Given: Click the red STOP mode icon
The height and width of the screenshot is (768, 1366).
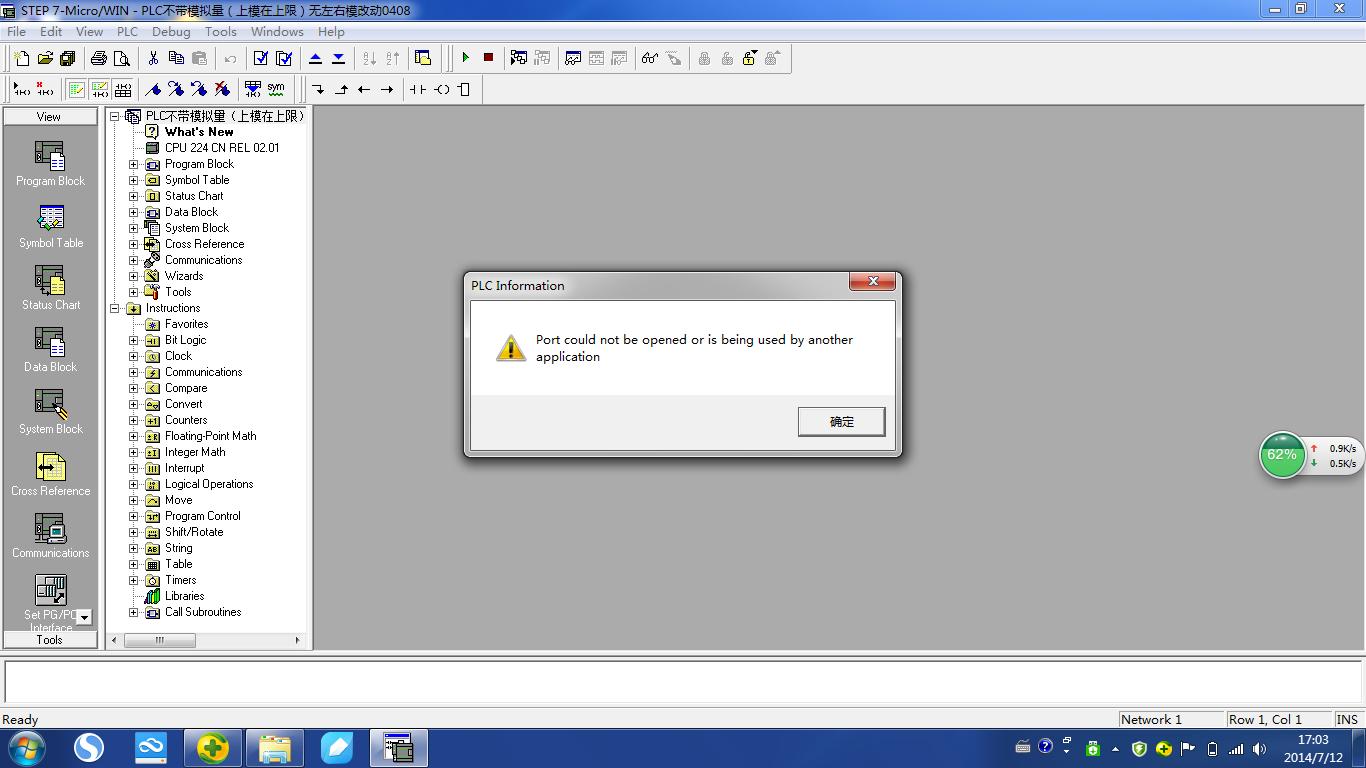Looking at the screenshot, I should pyautogui.click(x=488, y=58).
